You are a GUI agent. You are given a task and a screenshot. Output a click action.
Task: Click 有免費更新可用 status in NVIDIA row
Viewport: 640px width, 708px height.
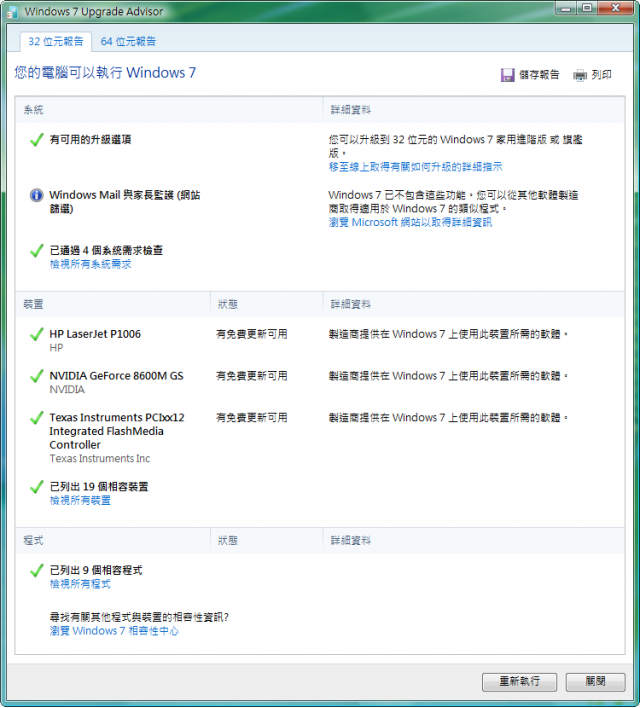[252, 376]
